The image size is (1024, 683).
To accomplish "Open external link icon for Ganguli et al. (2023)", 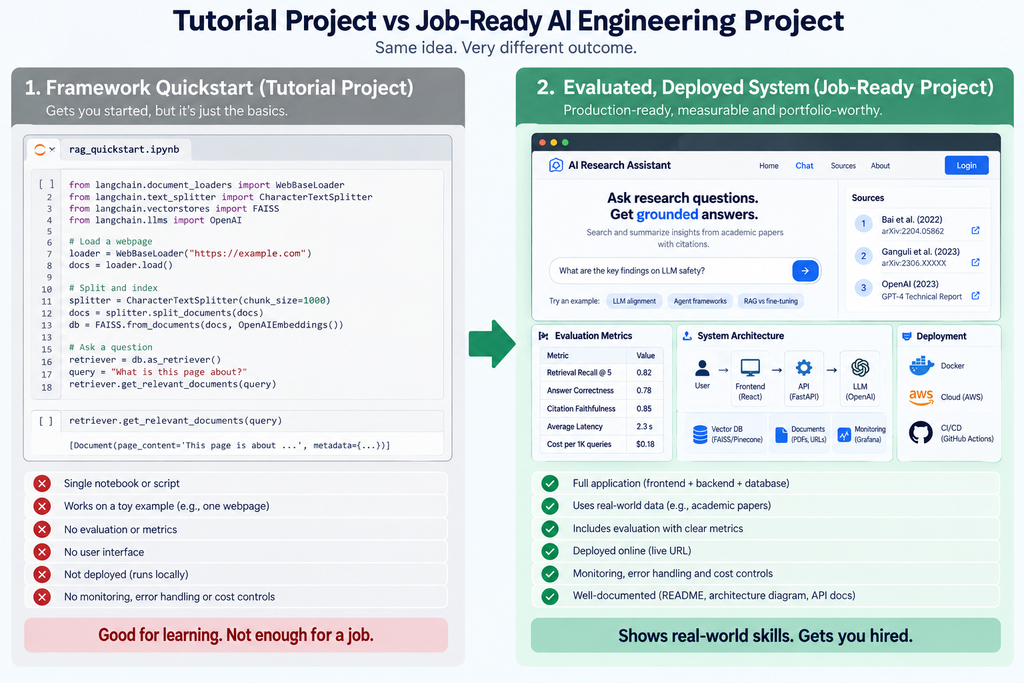I will point(975,262).
